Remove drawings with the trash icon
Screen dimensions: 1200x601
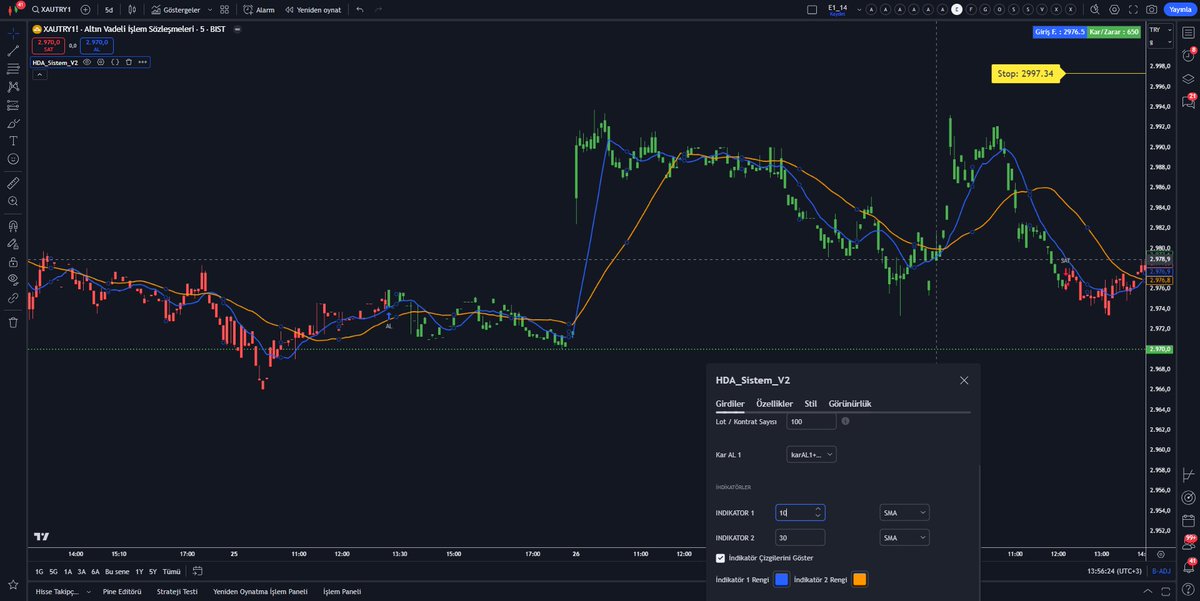click(13, 322)
